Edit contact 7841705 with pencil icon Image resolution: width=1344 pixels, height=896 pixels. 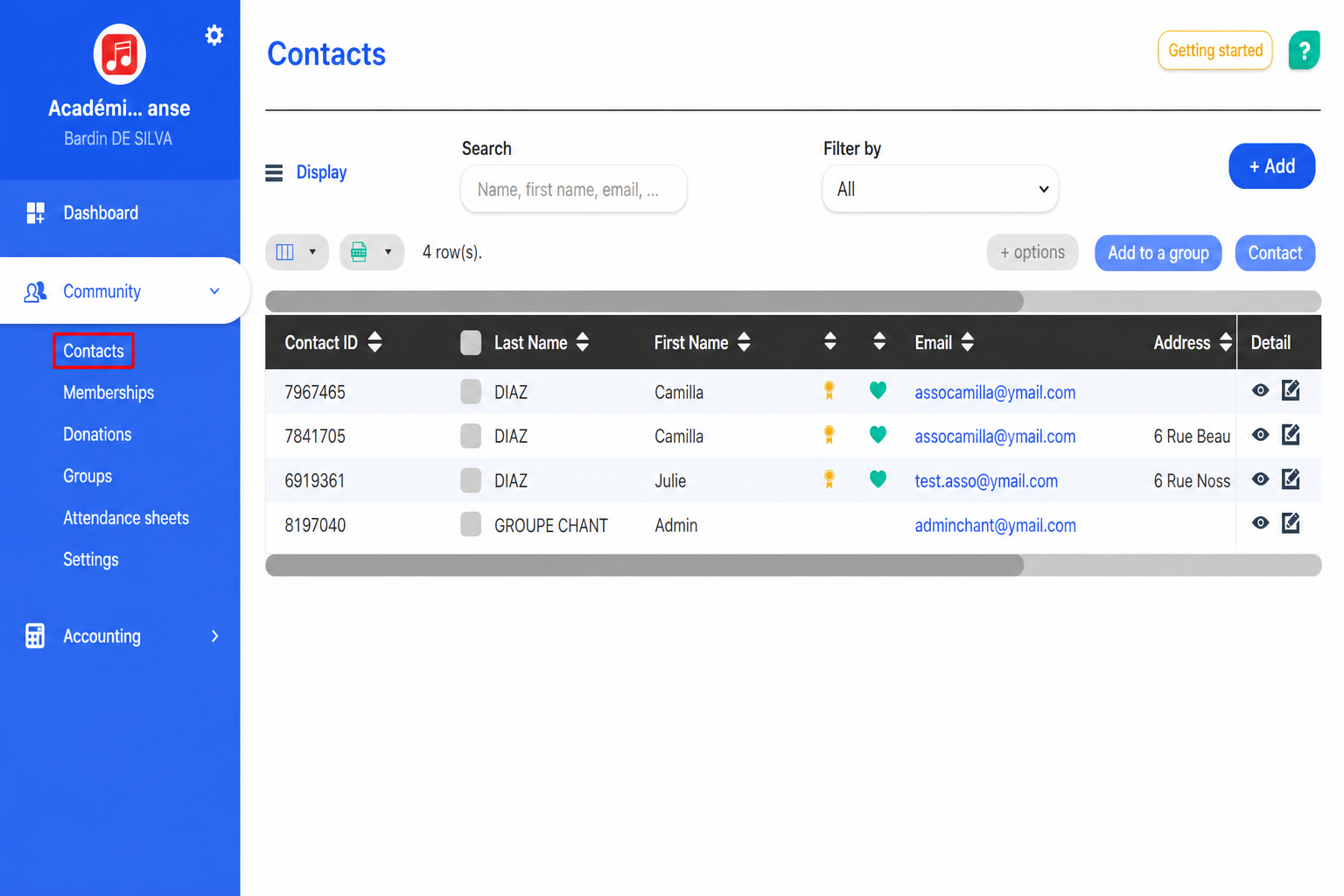click(x=1291, y=434)
